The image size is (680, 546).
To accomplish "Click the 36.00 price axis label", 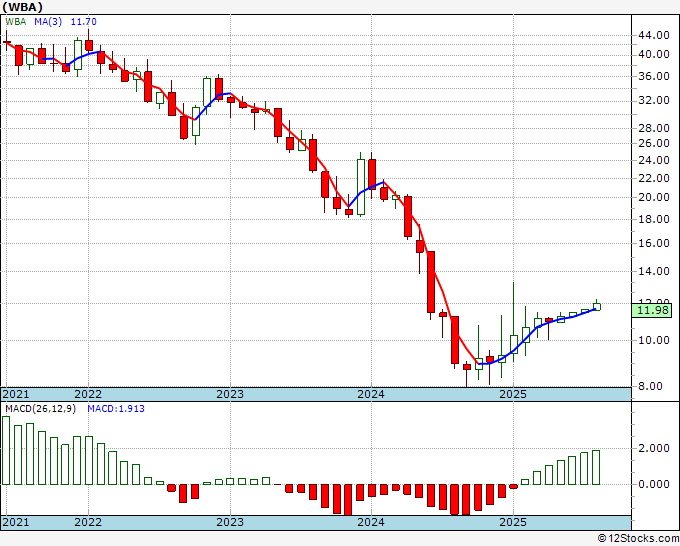I will [654, 76].
